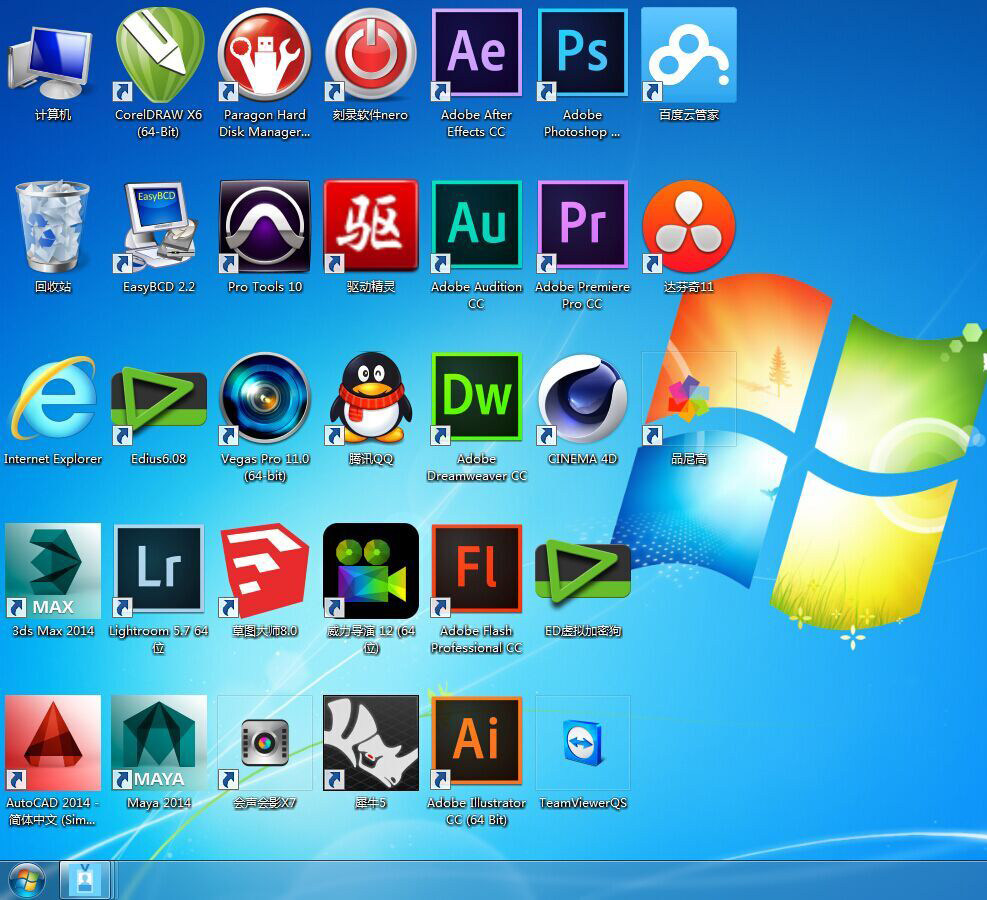
Task: Select Adobe Dreamweaver CC Dw icon
Action: pyautogui.click(x=477, y=398)
